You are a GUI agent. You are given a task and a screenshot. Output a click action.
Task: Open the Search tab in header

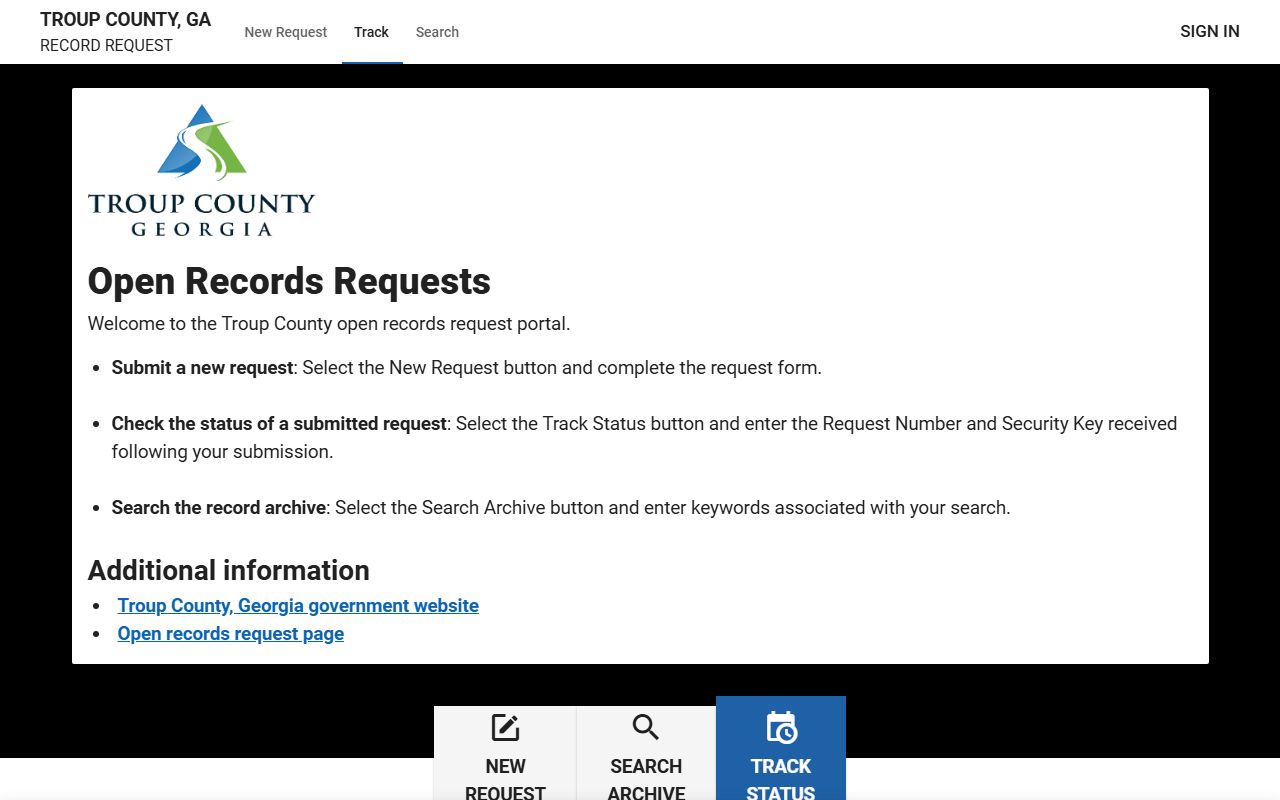click(x=437, y=32)
